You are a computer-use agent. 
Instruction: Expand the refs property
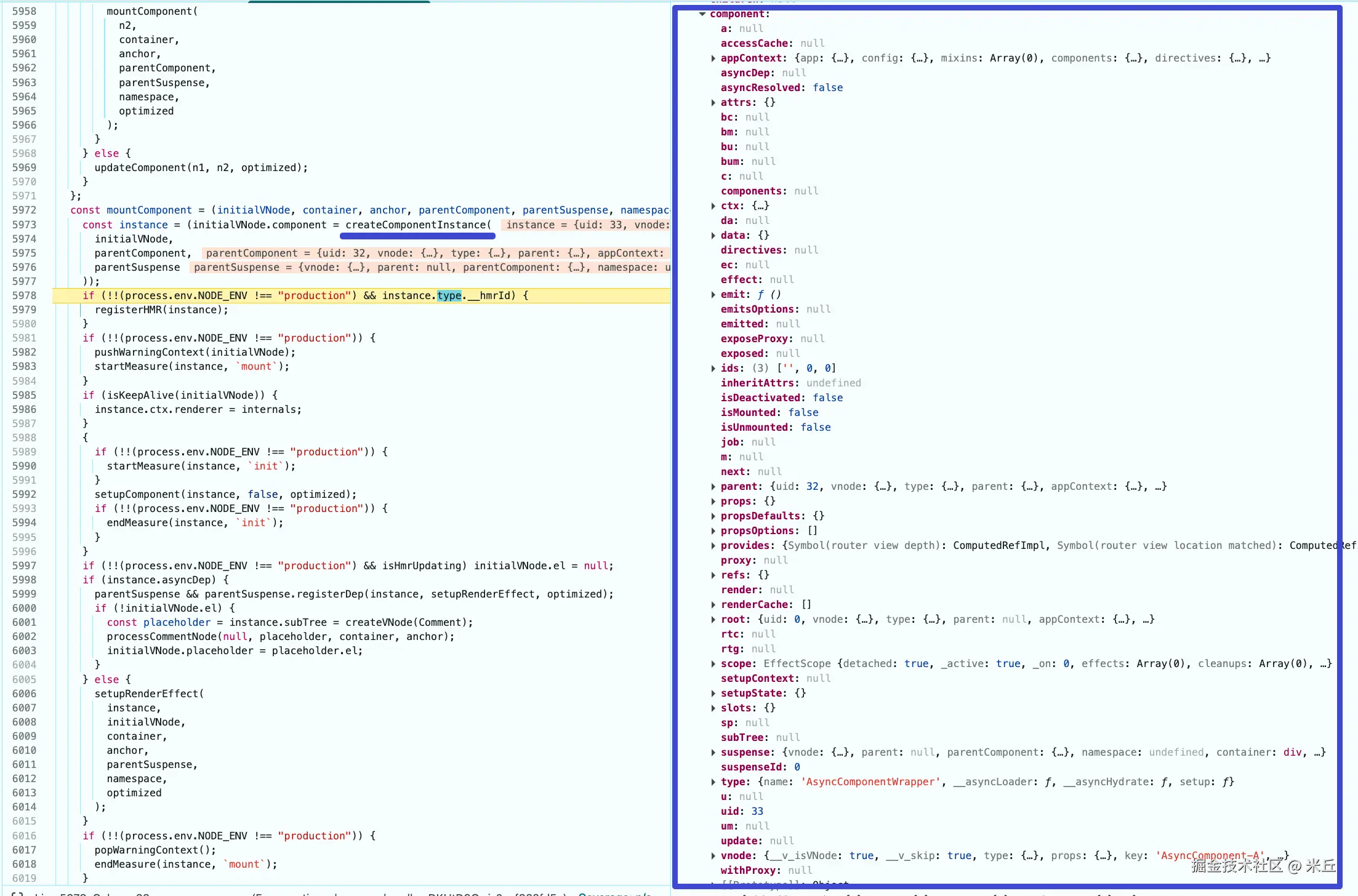click(713, 575)
